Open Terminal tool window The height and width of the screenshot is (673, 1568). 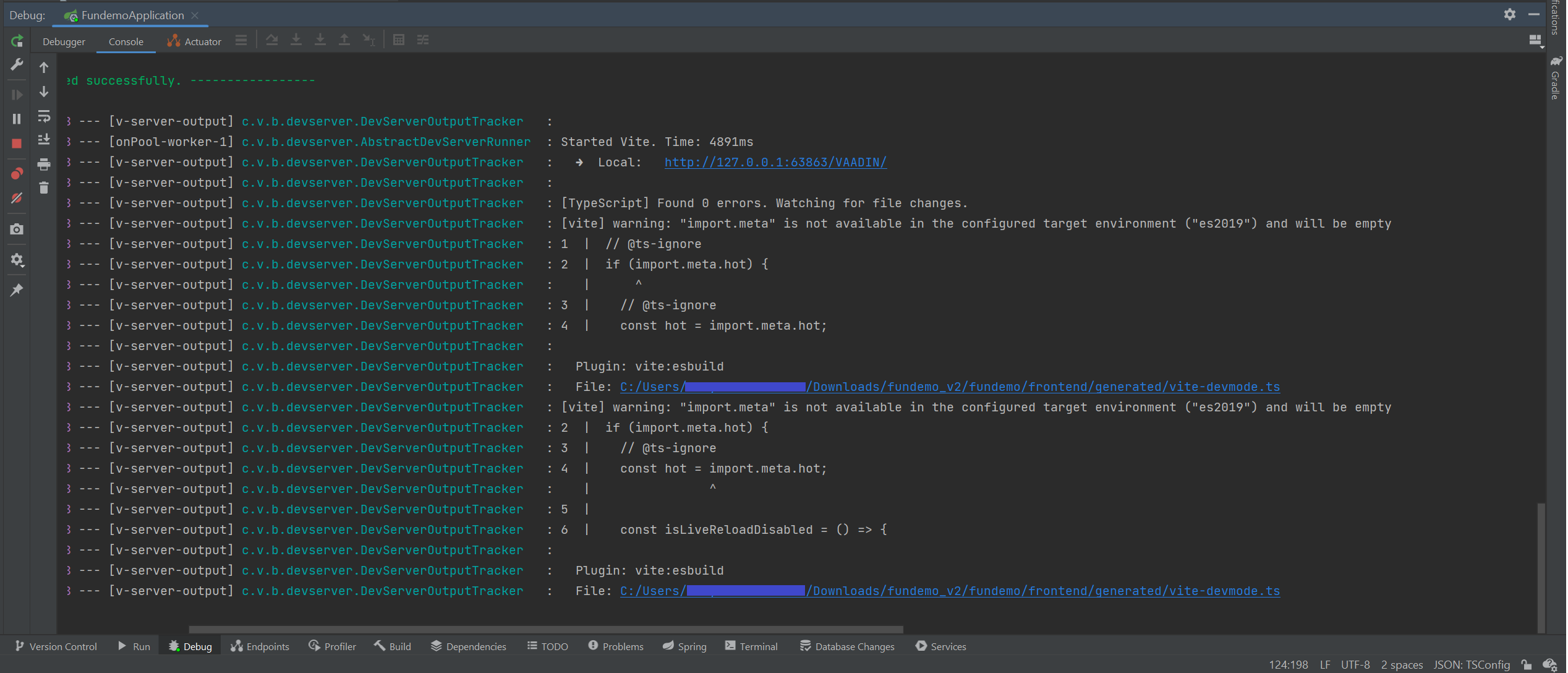coord(751,646)
